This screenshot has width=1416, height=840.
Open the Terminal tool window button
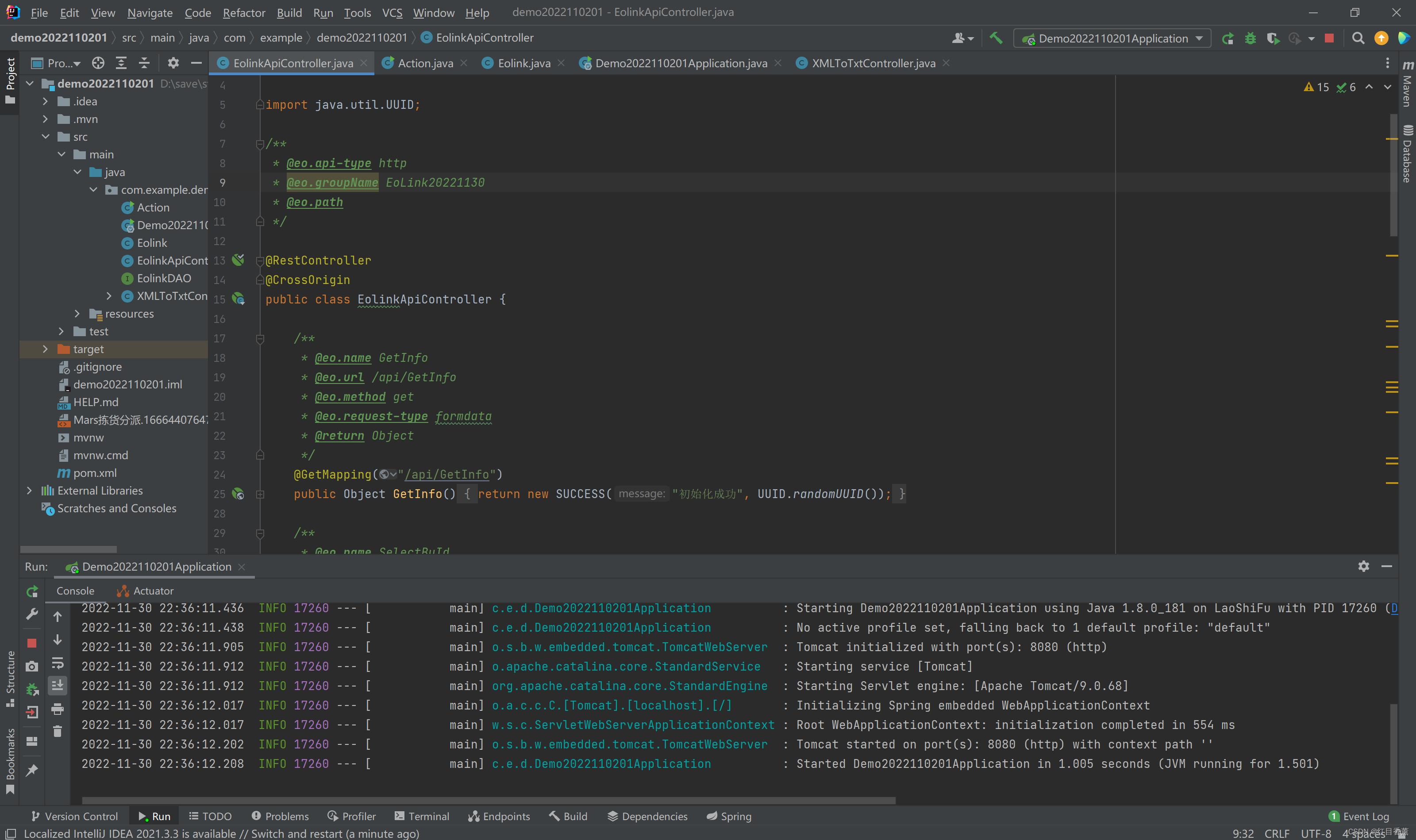tap(422, 816)
